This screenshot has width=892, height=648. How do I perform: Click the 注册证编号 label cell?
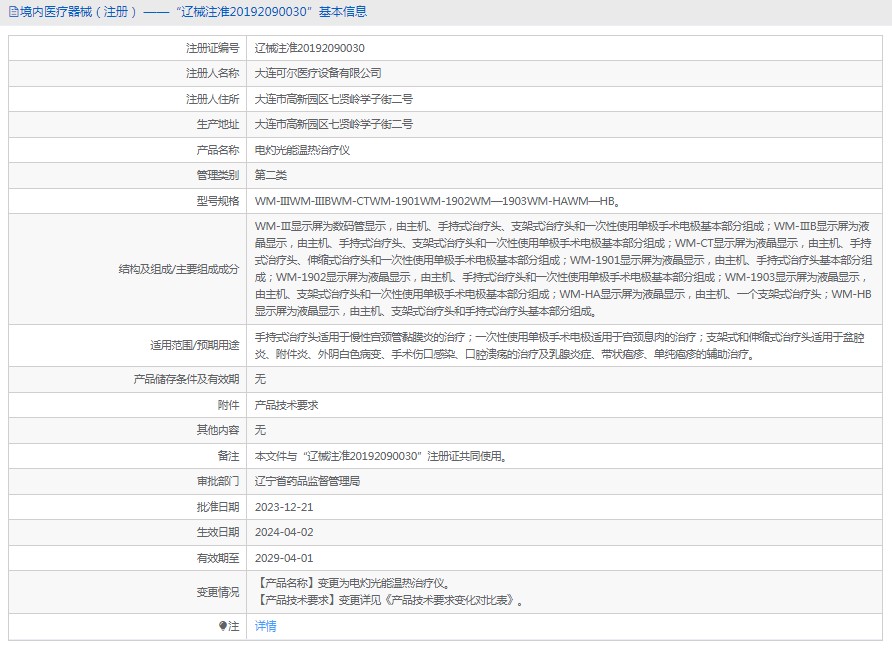[212, 48]
